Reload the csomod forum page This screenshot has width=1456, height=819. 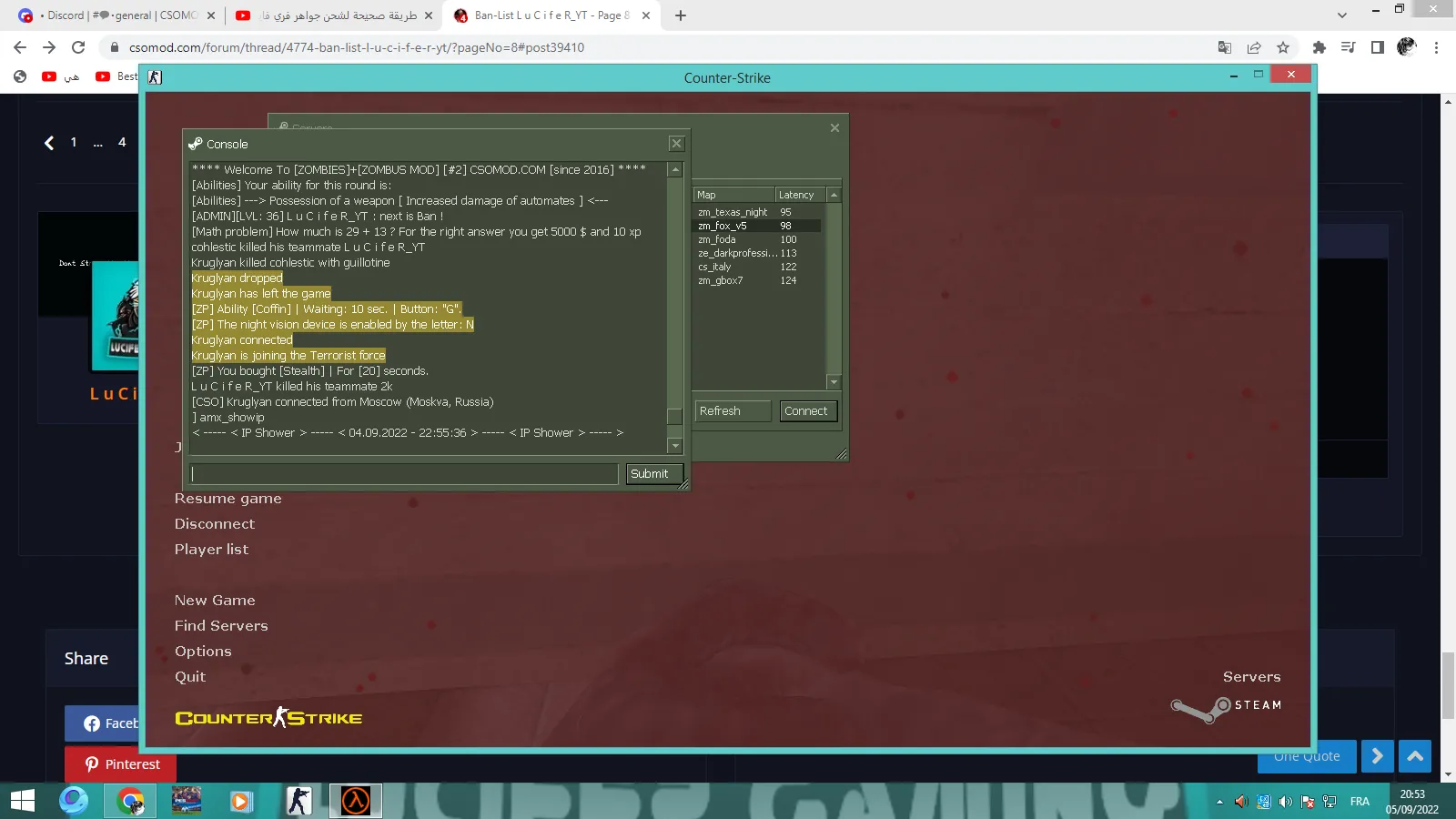[x=78, y=47]
